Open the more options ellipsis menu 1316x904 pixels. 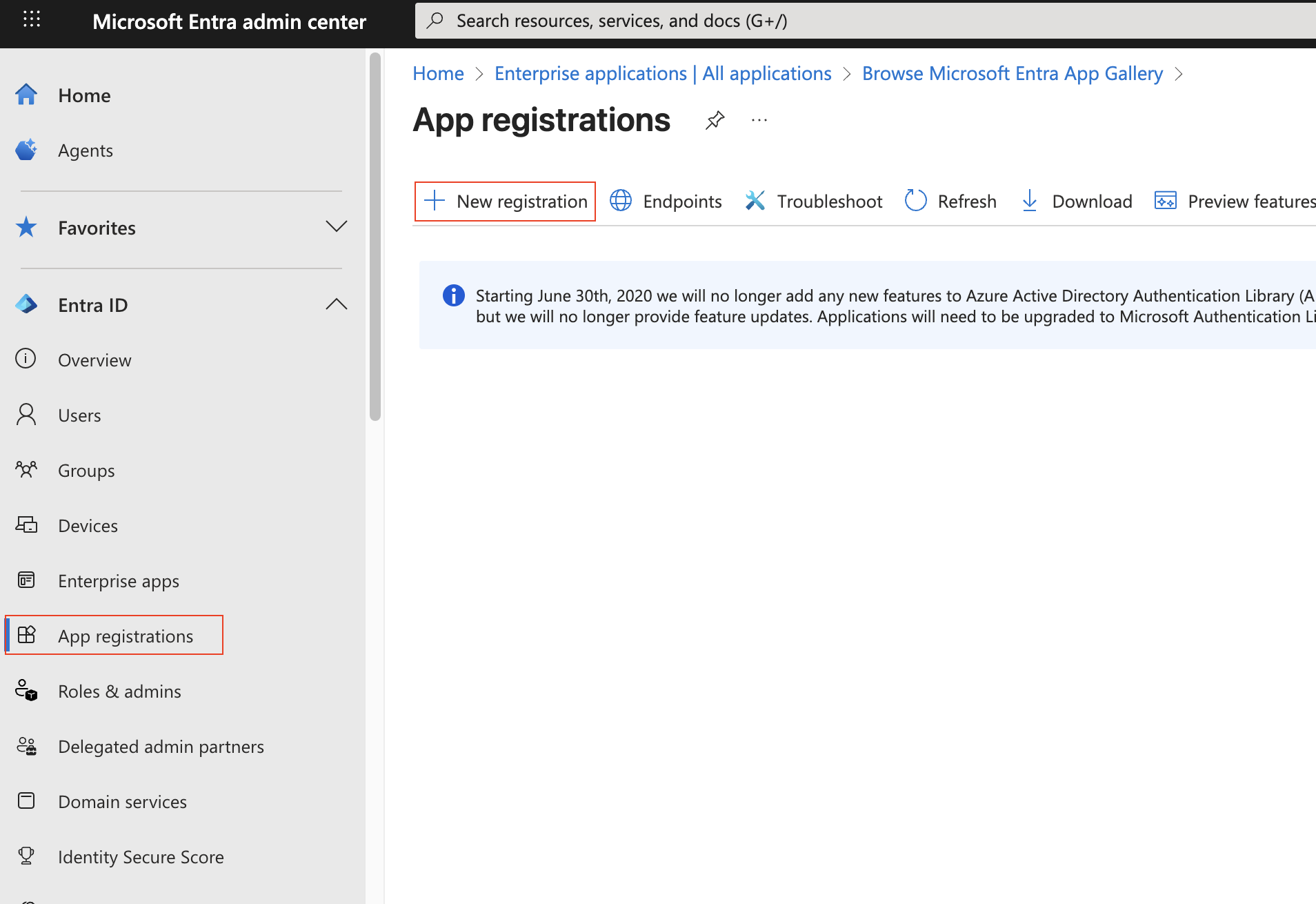tap(759, 120)
